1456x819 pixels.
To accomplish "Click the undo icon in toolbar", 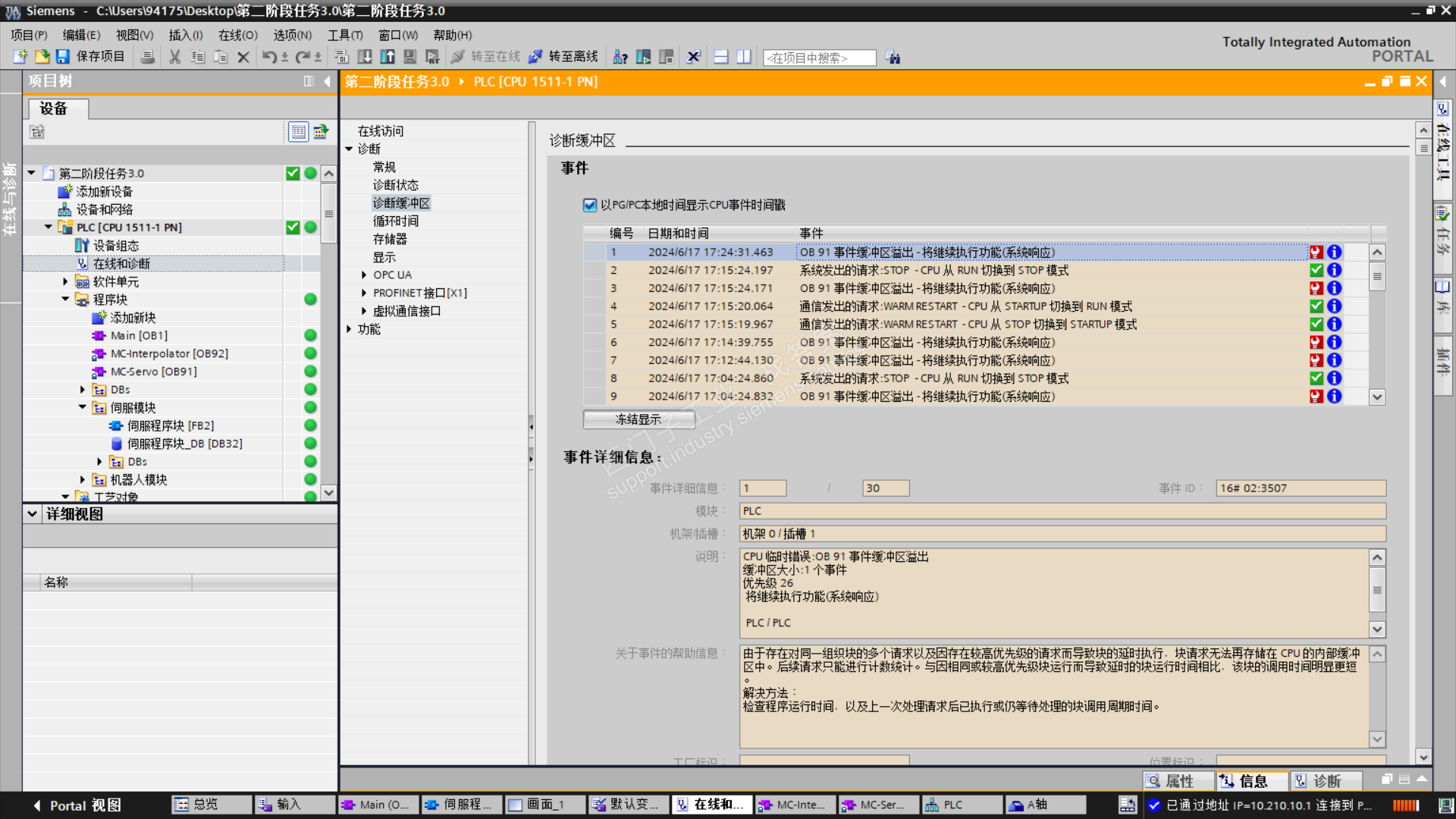I will pos(269,57).
